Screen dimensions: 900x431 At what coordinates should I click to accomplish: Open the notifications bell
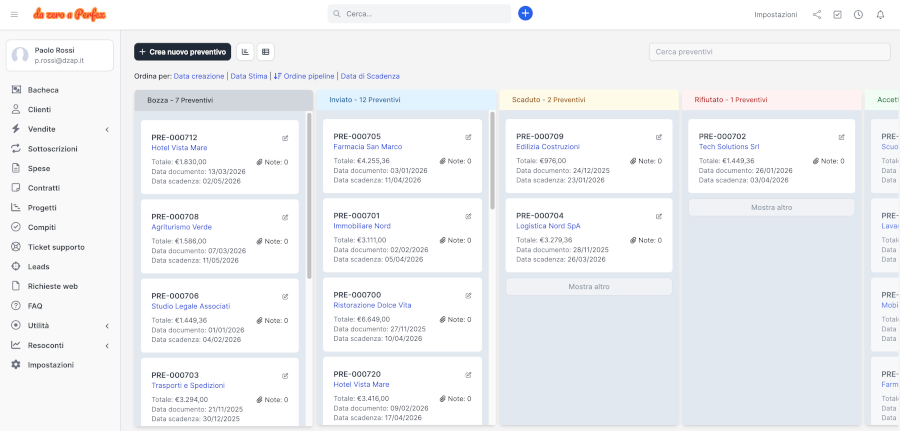point(880,15)
